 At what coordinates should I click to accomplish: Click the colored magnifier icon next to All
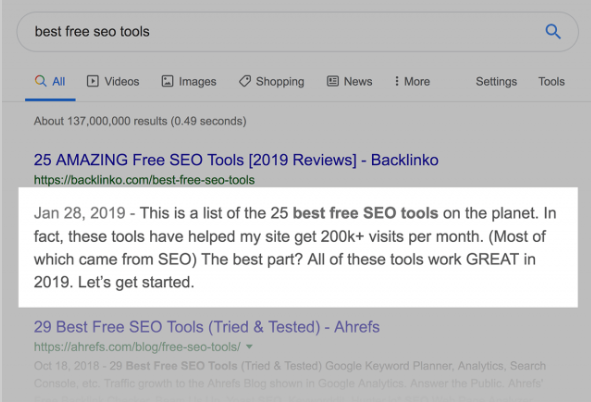click(x=40, y=81)
